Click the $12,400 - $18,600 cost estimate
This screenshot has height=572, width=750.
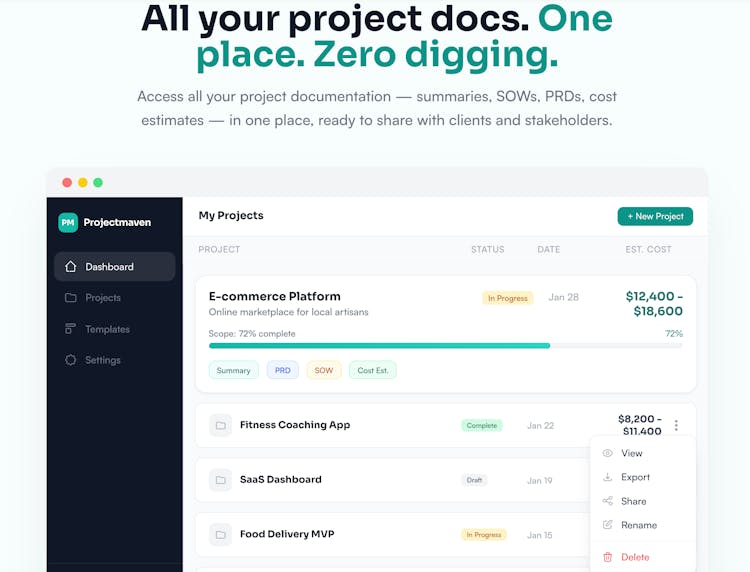pyautogui.click(x=654, y=303)
